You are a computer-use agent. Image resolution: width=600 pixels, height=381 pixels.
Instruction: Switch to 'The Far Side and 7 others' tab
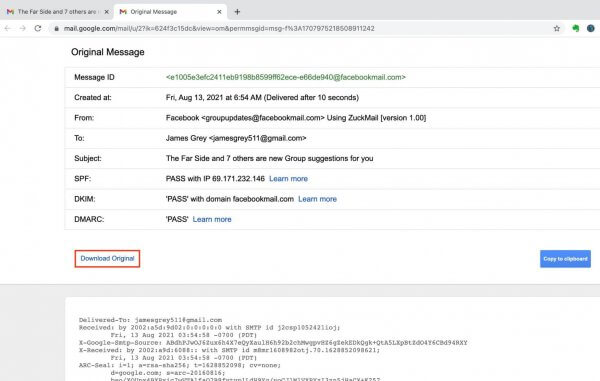coord(57,12)
